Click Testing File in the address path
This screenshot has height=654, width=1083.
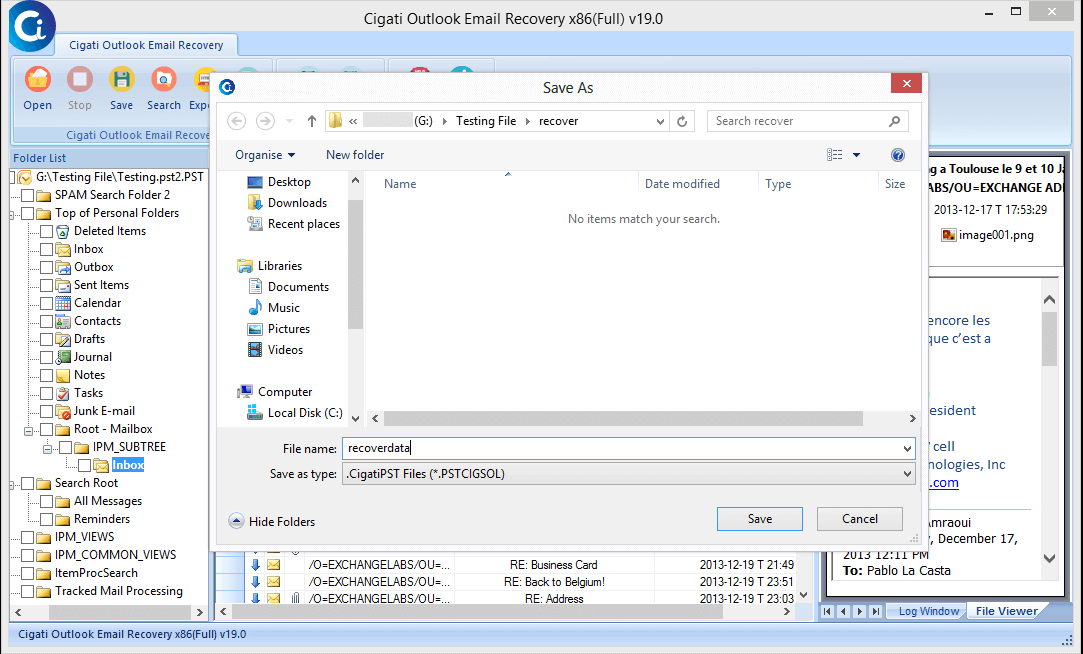click(x=486, y=121)
